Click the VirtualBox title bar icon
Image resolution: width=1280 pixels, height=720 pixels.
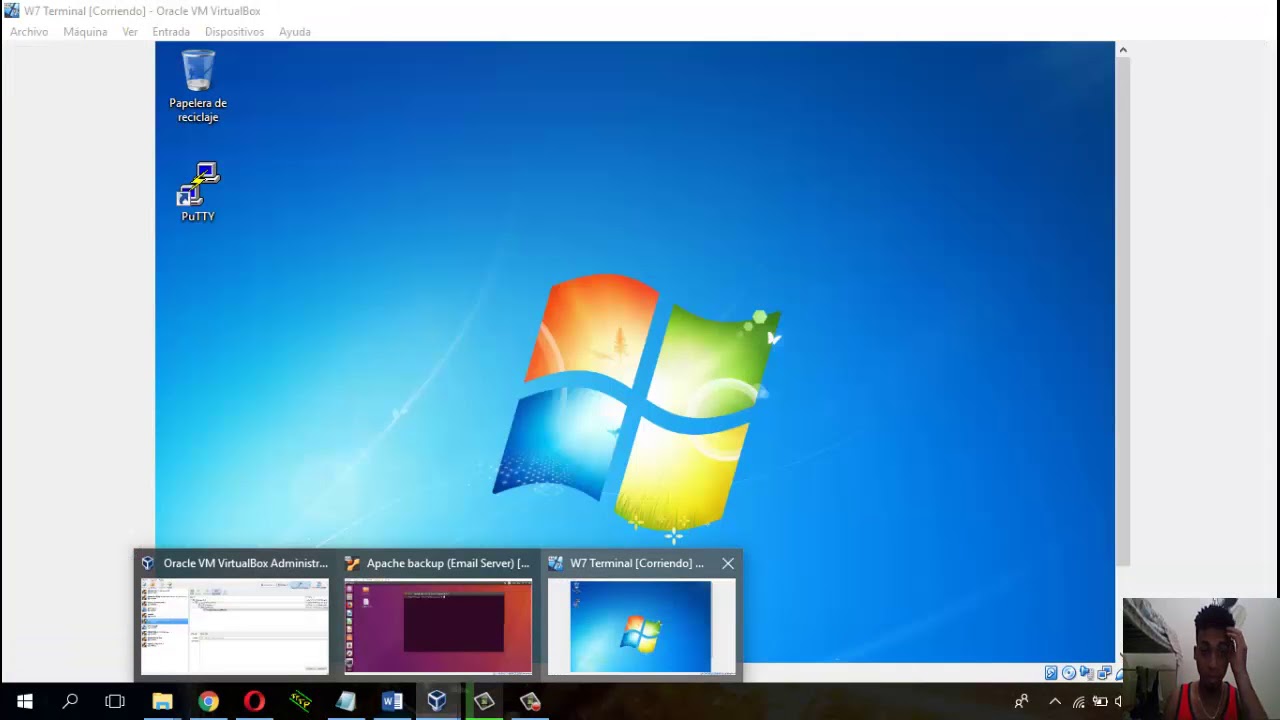12,11
